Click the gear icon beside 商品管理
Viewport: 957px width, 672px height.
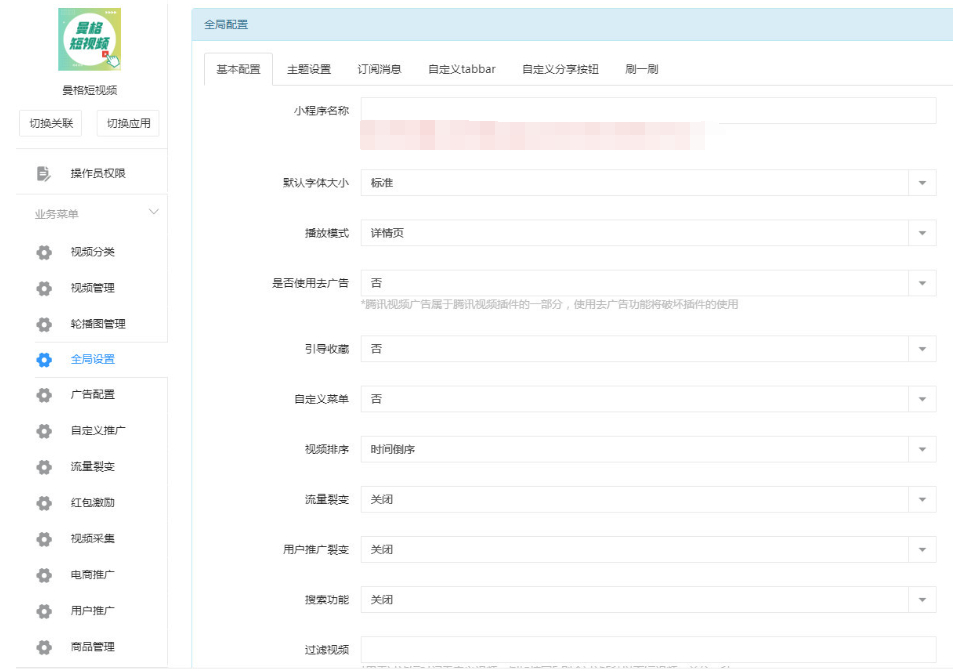pos(44,647)
